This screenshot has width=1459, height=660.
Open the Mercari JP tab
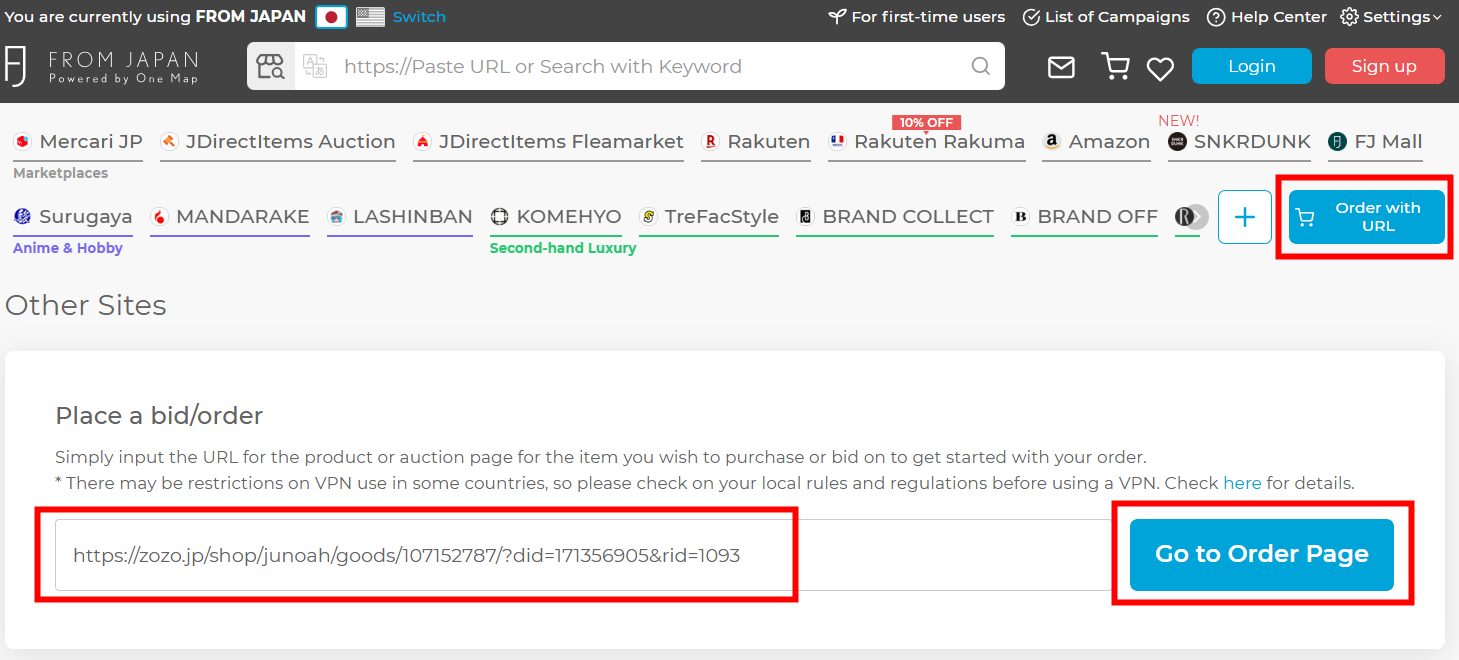78,142
